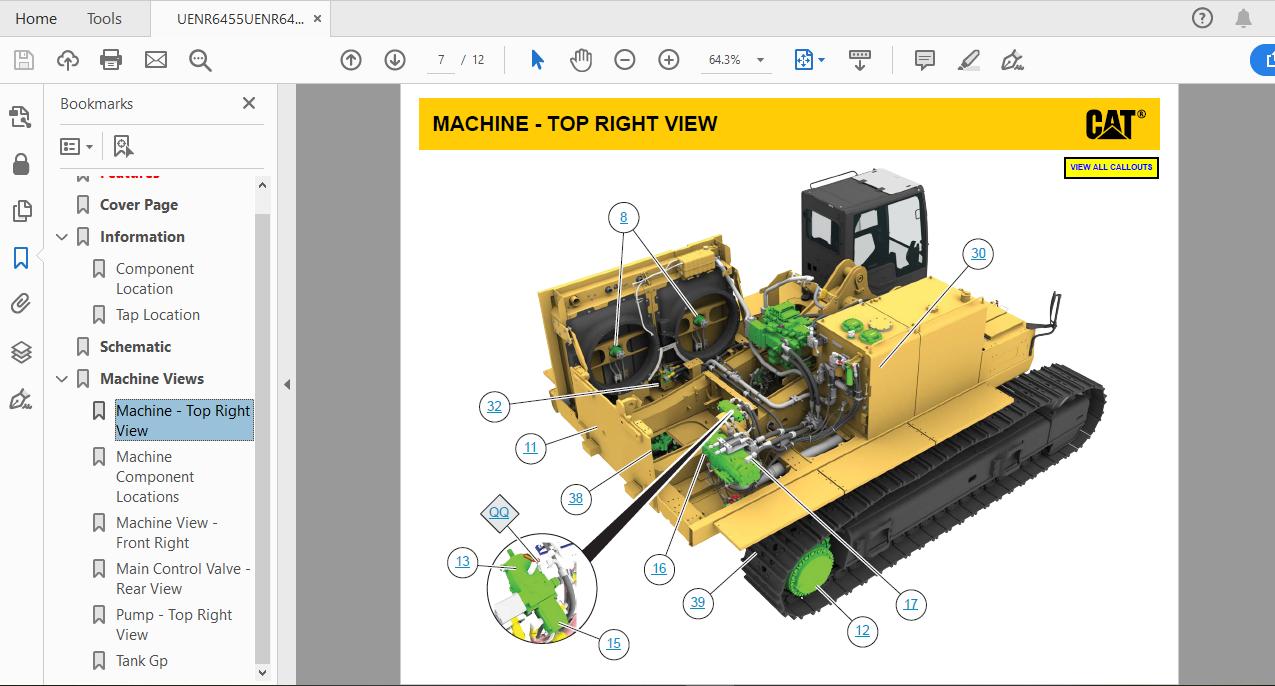This screenshot has height=686, width=1275.
Task: Select the Highlight text tool
Action: pyautogui.click(x=968, y=60)
